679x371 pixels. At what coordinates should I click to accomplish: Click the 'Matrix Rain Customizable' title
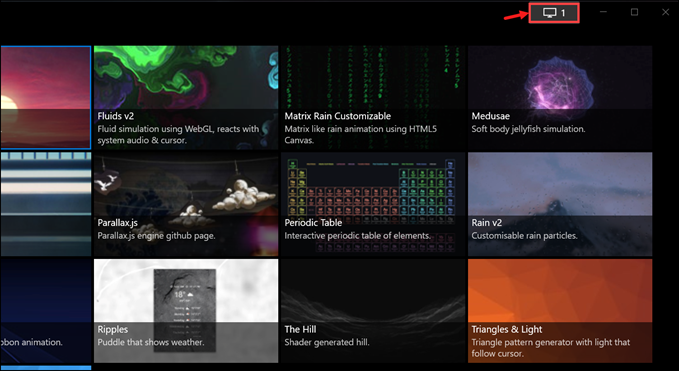338,116
